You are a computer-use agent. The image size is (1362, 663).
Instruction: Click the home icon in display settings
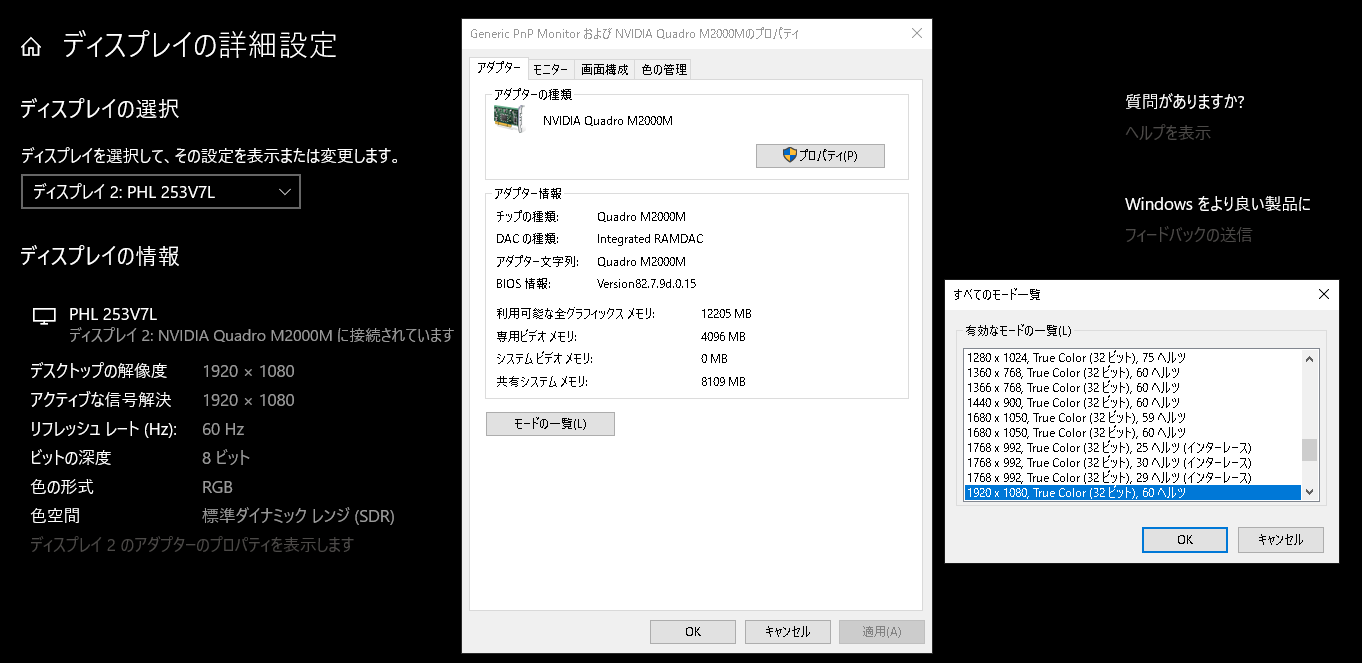tap(32, 47)
